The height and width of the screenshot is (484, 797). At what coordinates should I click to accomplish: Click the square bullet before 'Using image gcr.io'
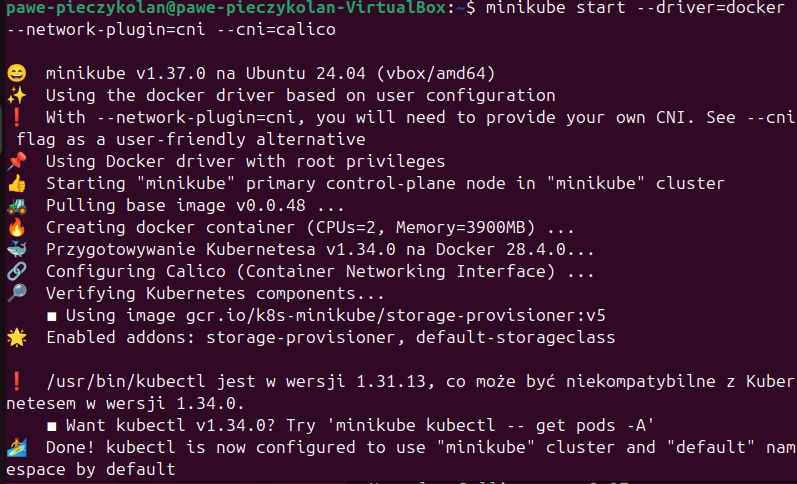[51, 317]
